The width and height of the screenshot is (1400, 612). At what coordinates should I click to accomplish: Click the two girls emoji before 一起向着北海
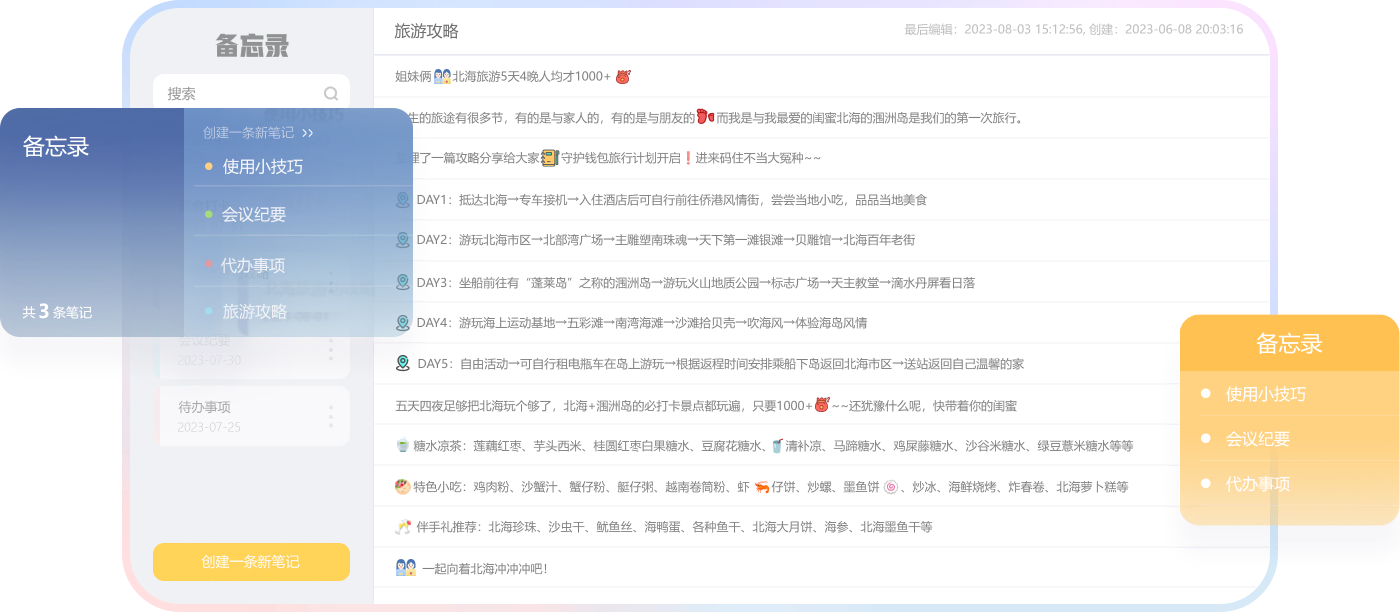click(x=405, y=567)
